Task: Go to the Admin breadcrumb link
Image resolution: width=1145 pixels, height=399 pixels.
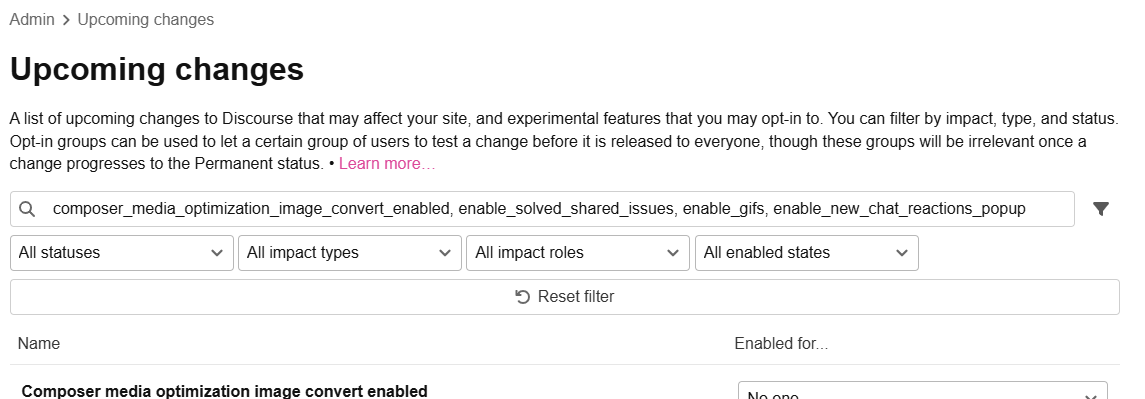Action: [32, 20]
